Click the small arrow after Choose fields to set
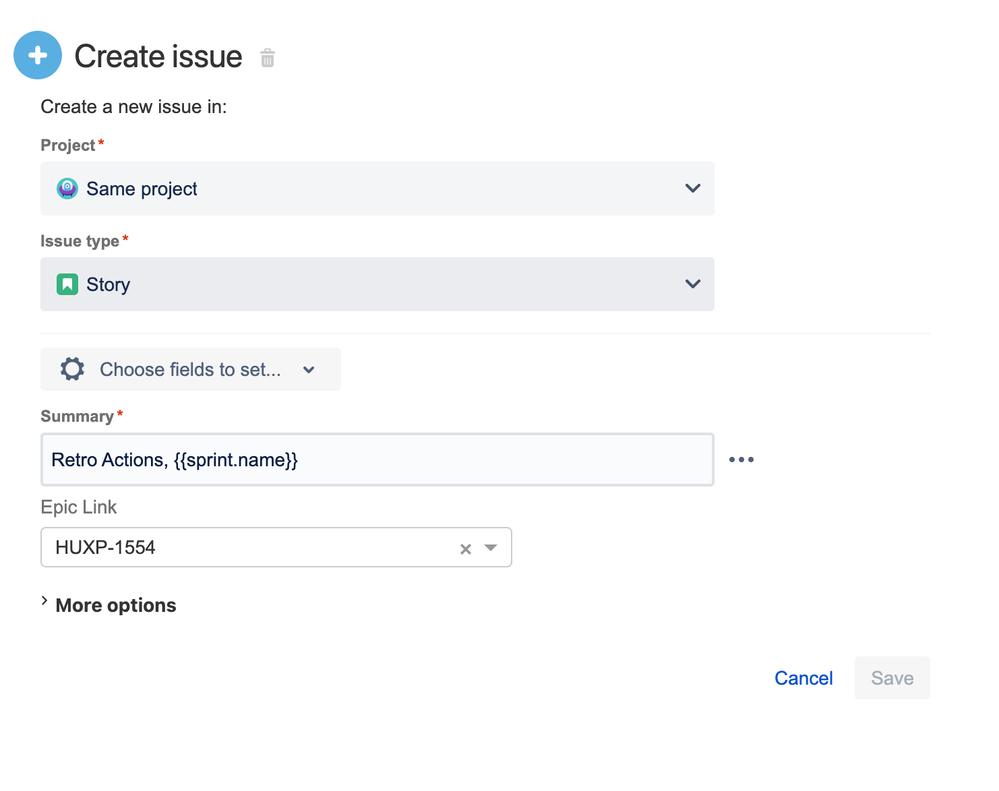Screen dimensions: 999x791 coord(309,370)
